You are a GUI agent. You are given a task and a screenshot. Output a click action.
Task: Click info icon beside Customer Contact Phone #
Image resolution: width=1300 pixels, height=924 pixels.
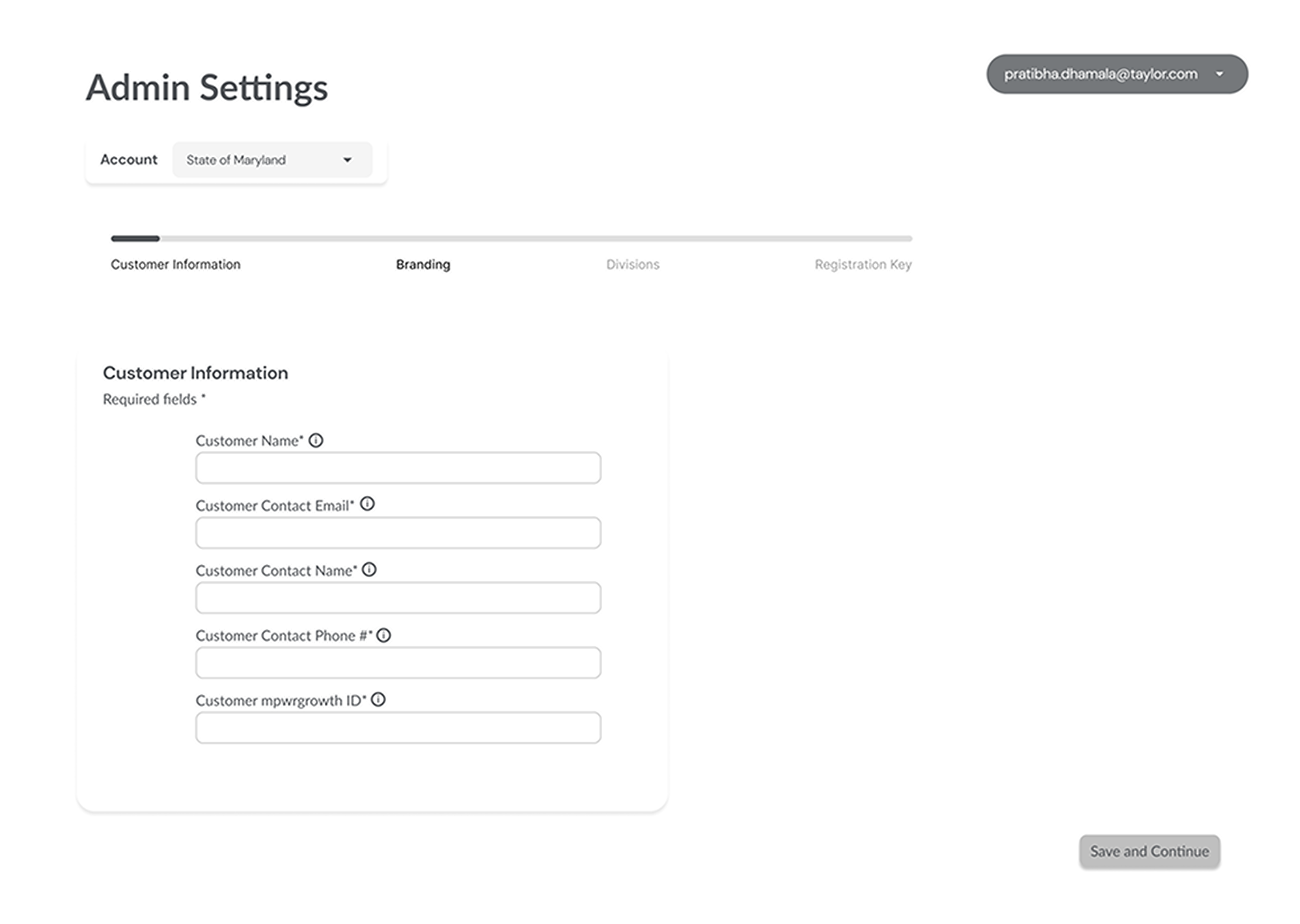point(384,635)
